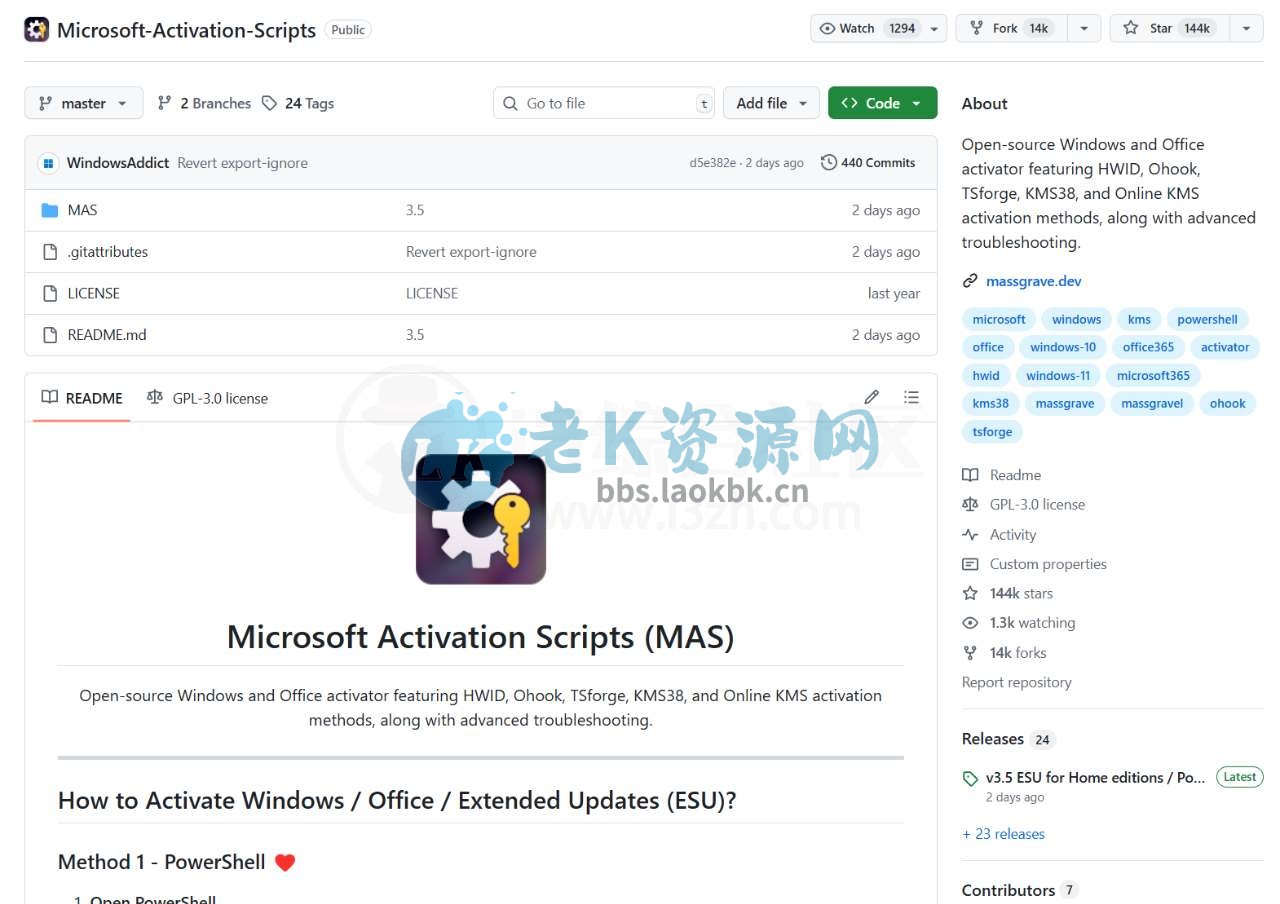Open commit hash d5e382e
The height and width of the screenshot is (904, 1280).
(x=712, y=163)
